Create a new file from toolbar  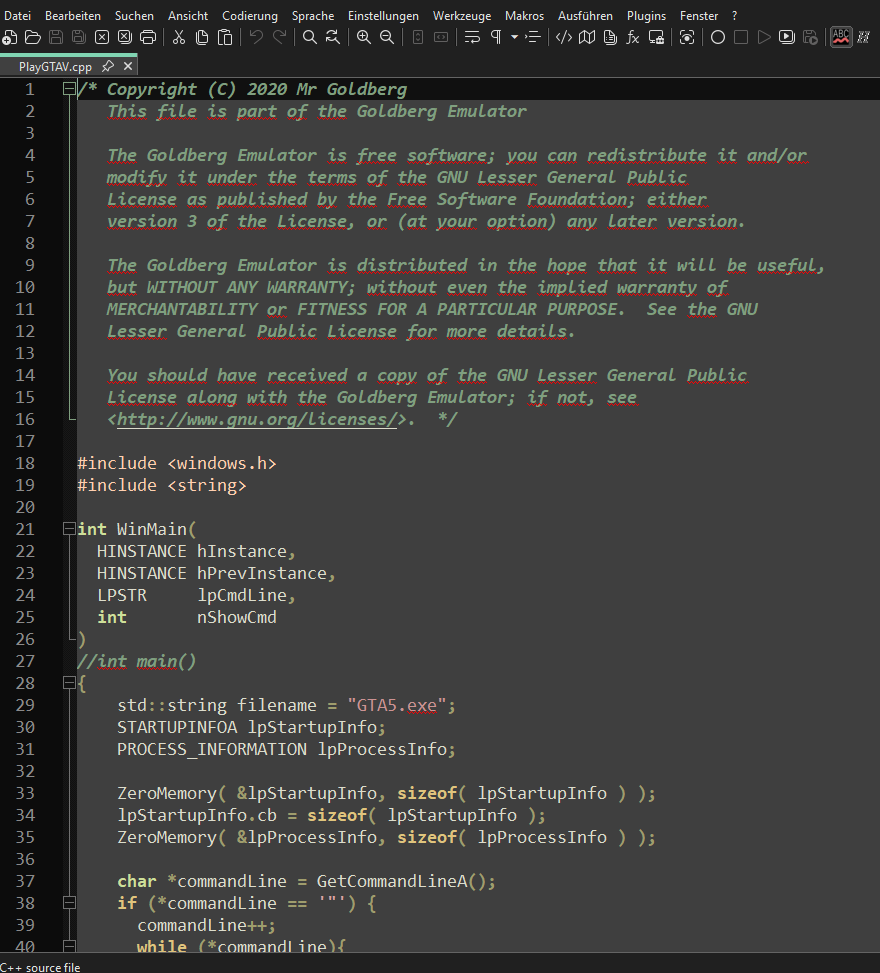click(9, 38)
